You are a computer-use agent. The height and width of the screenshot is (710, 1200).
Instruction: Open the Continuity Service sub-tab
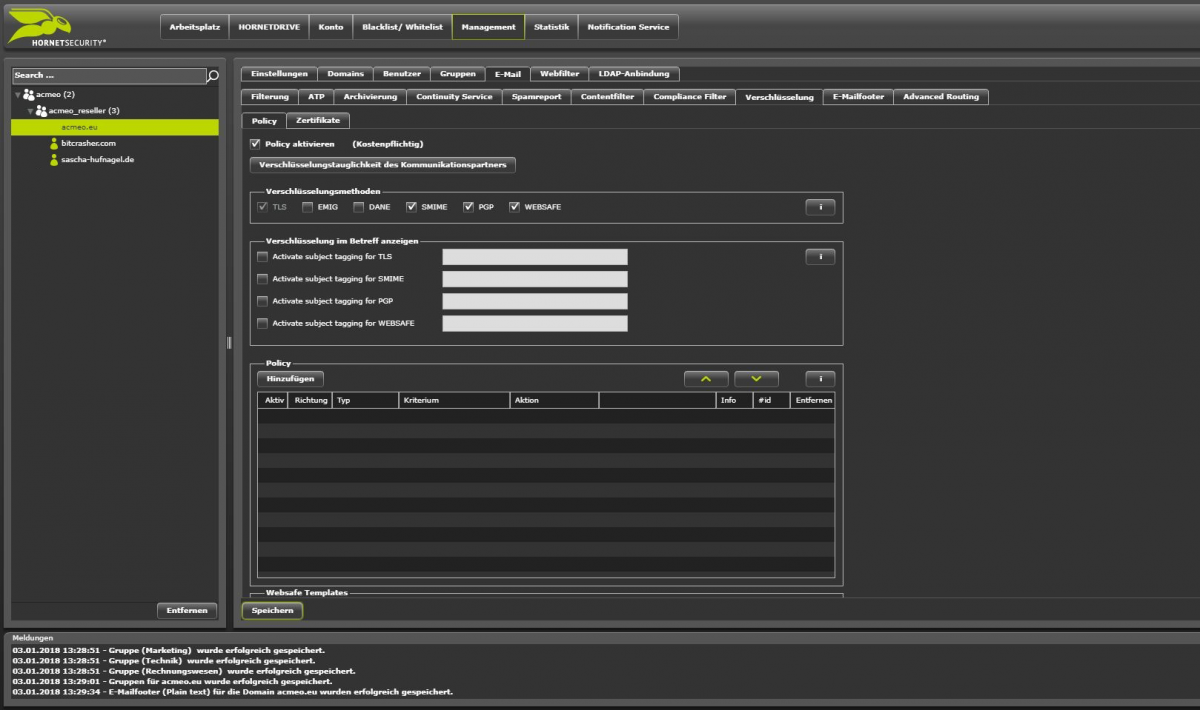[x=454, y=97]
